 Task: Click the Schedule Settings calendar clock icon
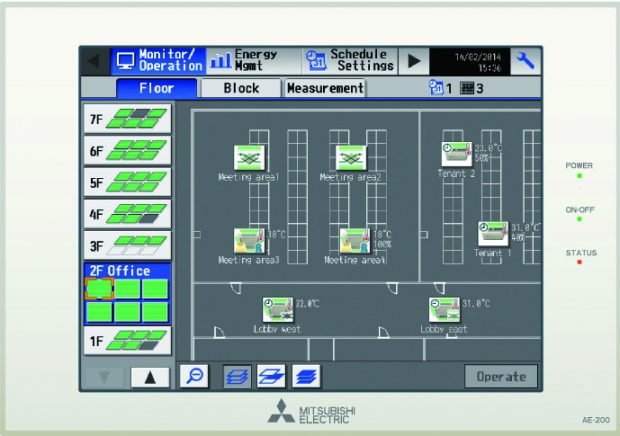pos(316,61)
